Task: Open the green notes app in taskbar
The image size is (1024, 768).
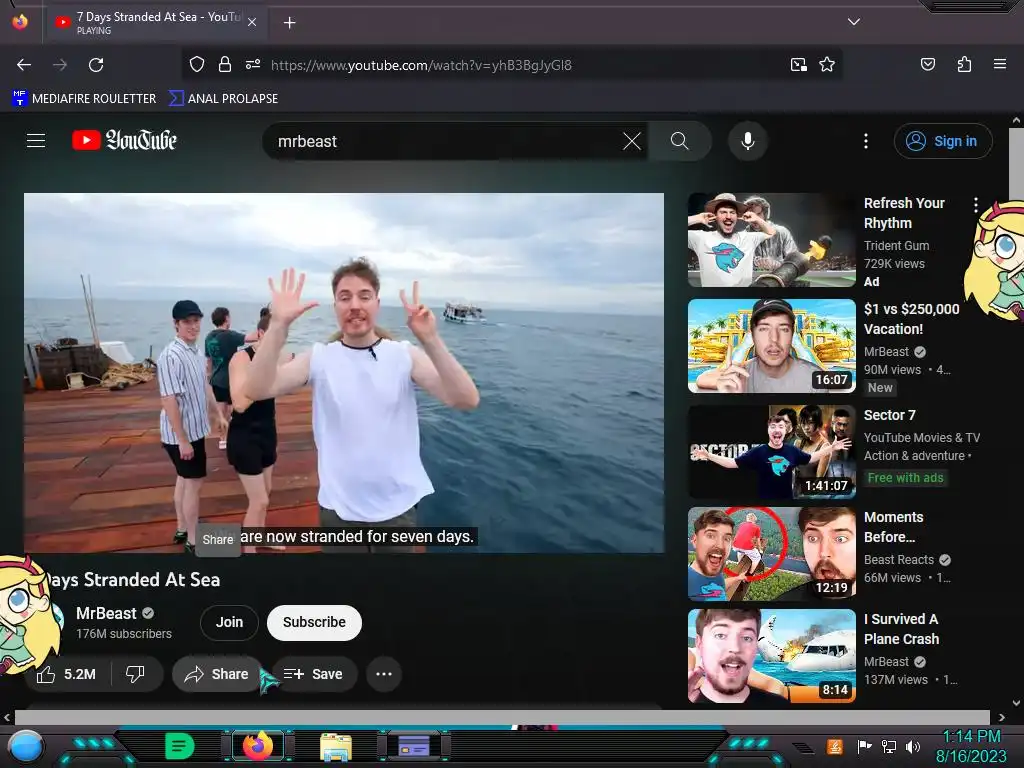Action: click(179, 746)
